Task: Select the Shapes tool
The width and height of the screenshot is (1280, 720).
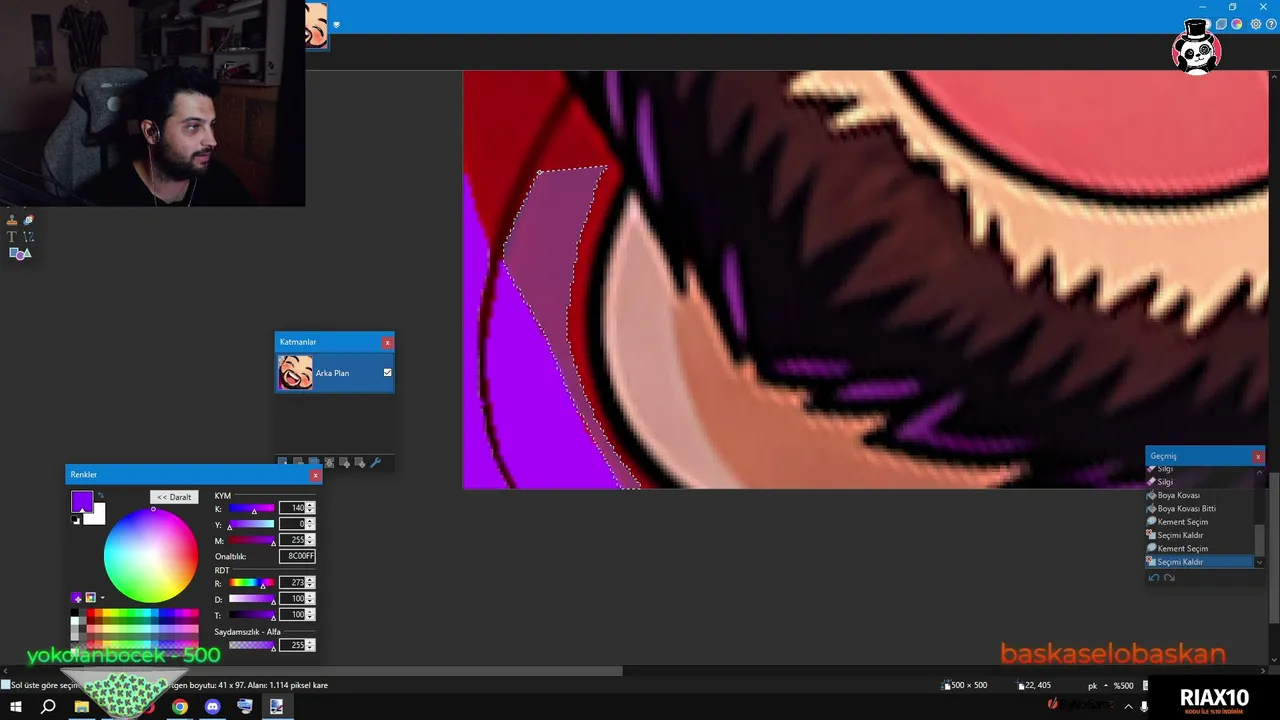Action: [20, 254]
